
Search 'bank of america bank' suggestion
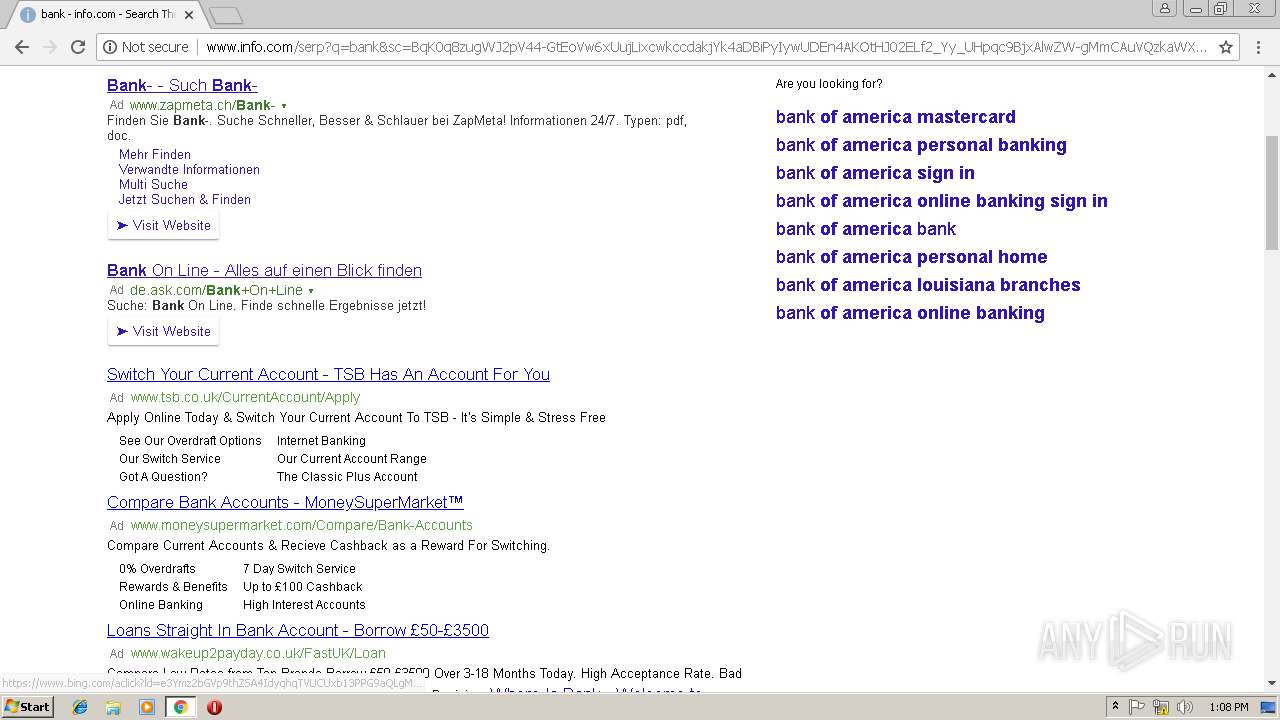pyautogui.click(x=866, y=229)
